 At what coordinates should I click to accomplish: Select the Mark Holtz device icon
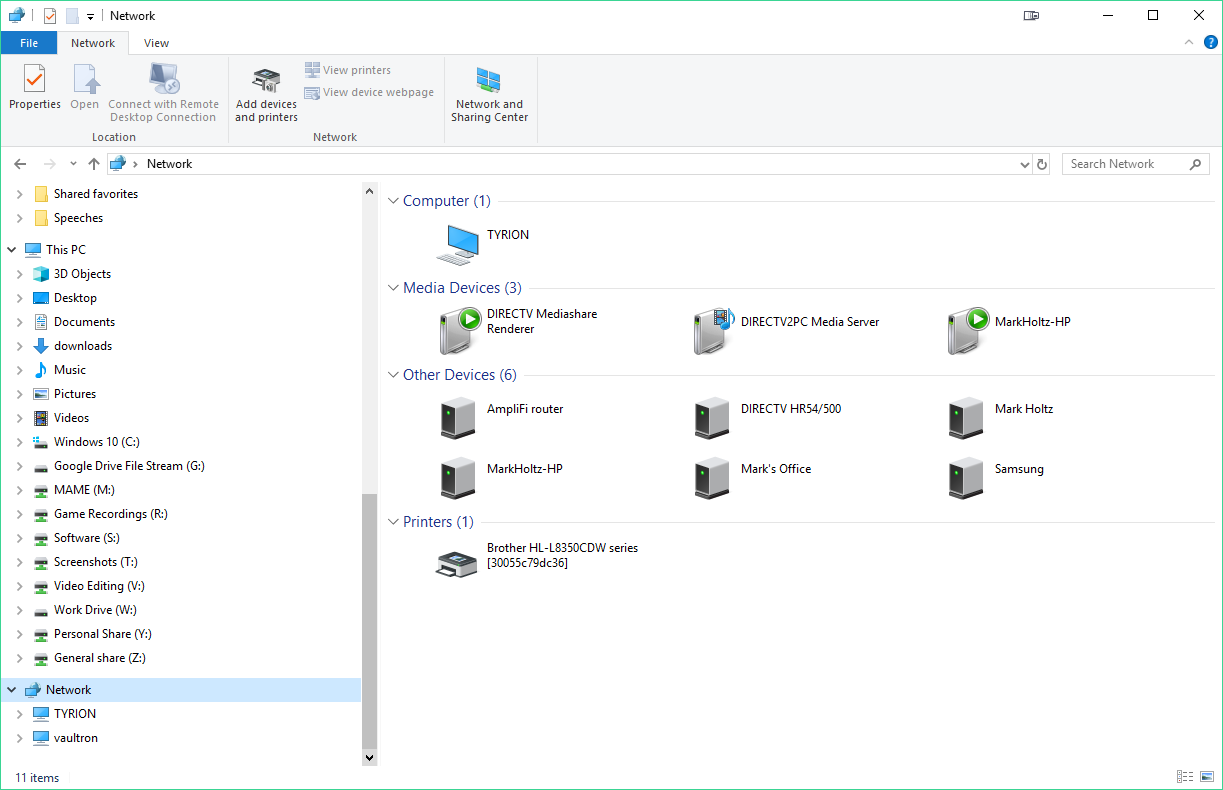pyautogui.click(x=966, y=418)
